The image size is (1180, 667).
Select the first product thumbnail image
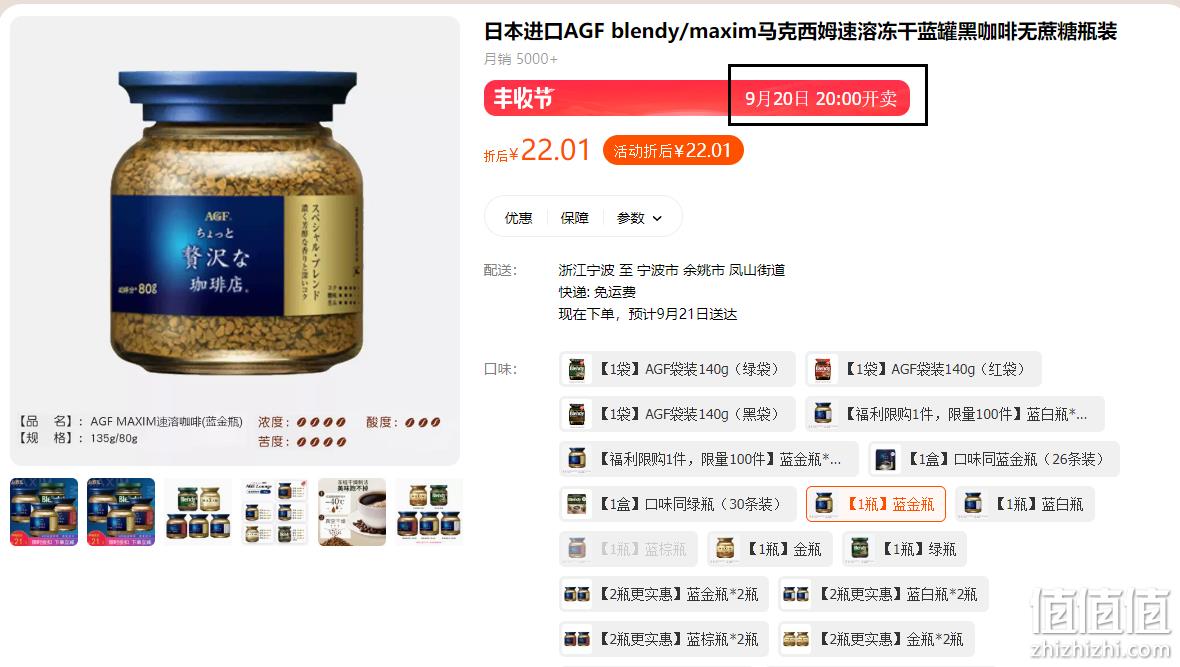coord(44,512)
